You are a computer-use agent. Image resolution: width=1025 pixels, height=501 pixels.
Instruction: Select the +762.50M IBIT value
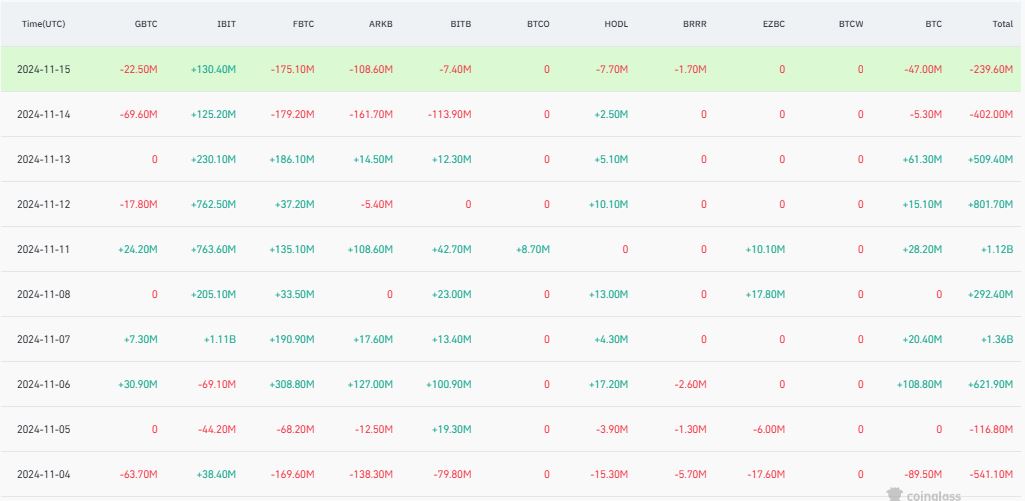tap(213, 204)
